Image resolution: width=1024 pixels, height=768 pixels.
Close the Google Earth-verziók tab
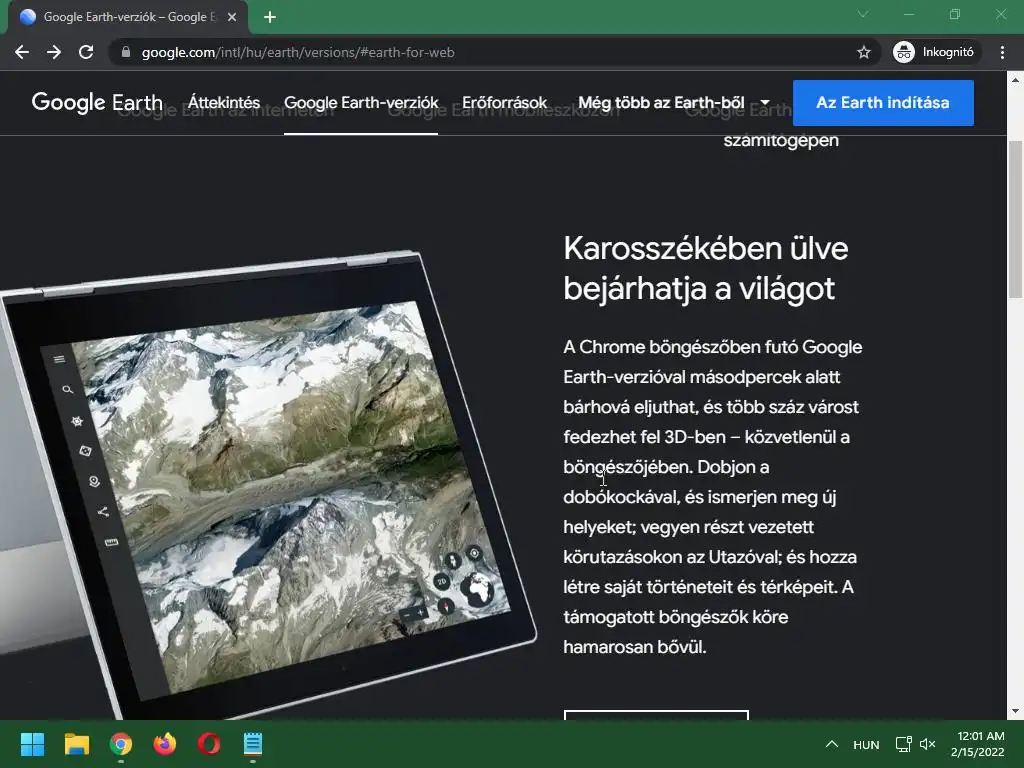click(x=232, y=17)
